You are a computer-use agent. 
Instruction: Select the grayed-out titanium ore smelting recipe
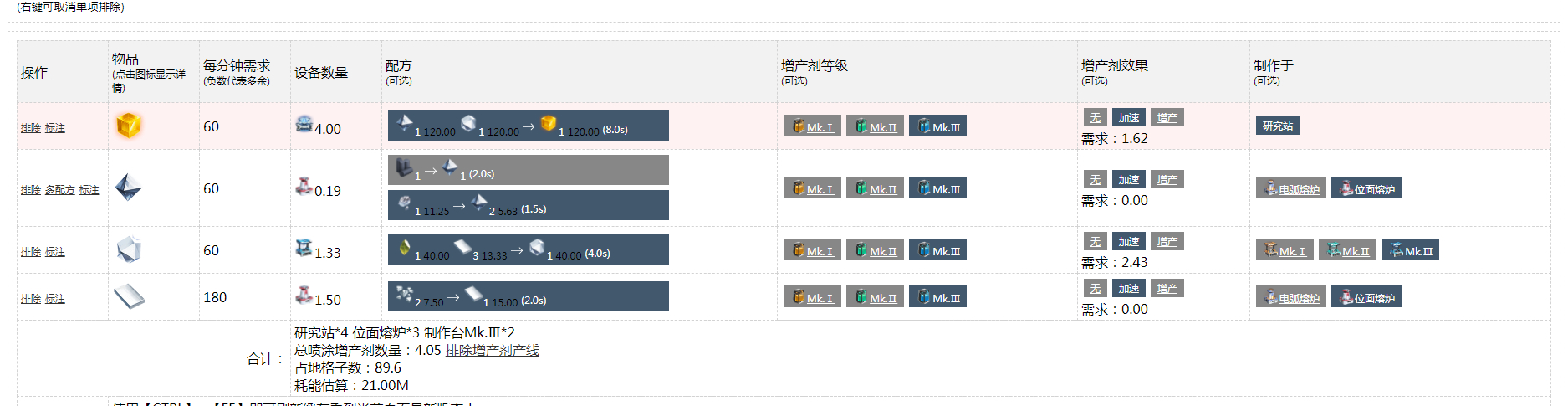pos(529,170)
